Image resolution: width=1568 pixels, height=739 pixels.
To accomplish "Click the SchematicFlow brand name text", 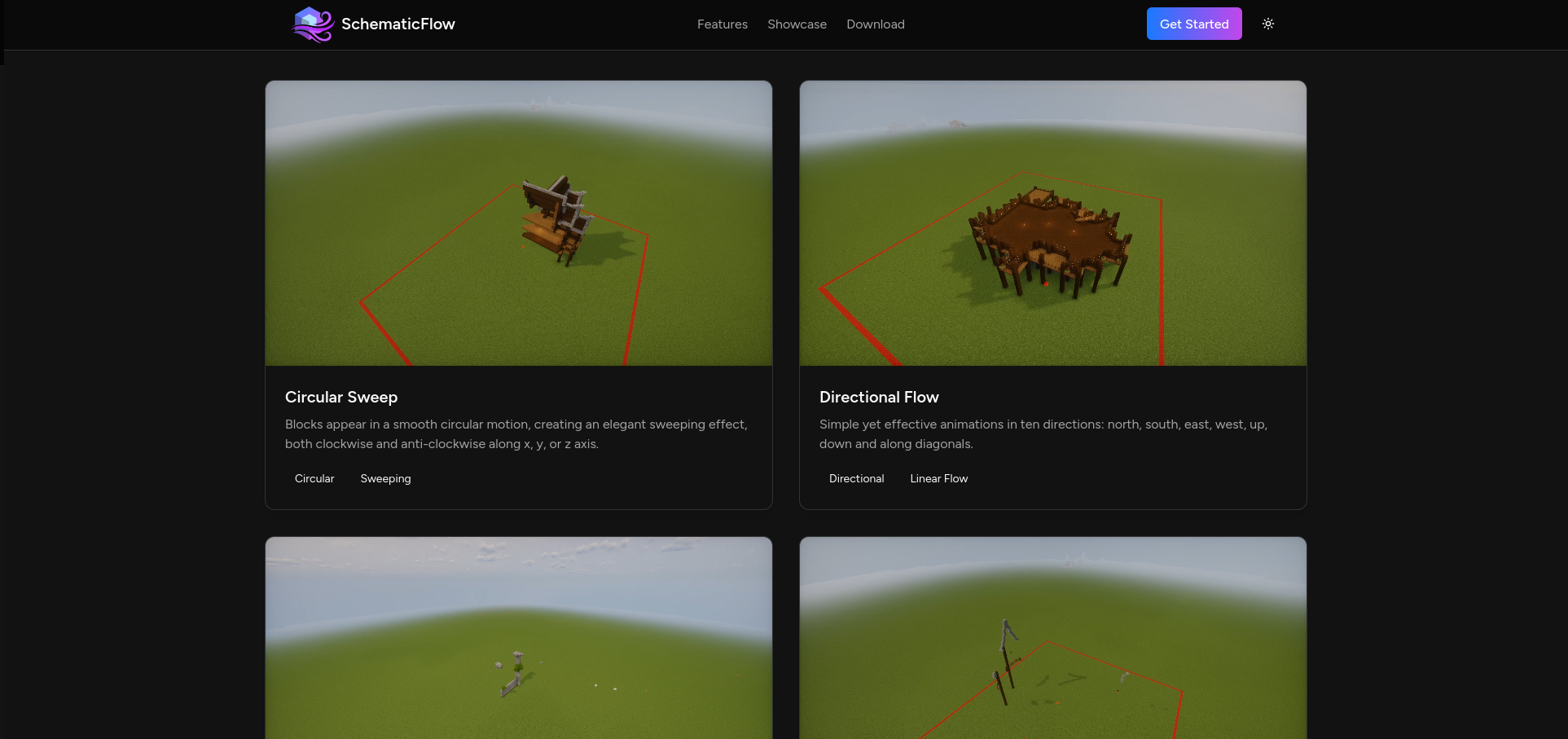I will [x=397, y=24].
